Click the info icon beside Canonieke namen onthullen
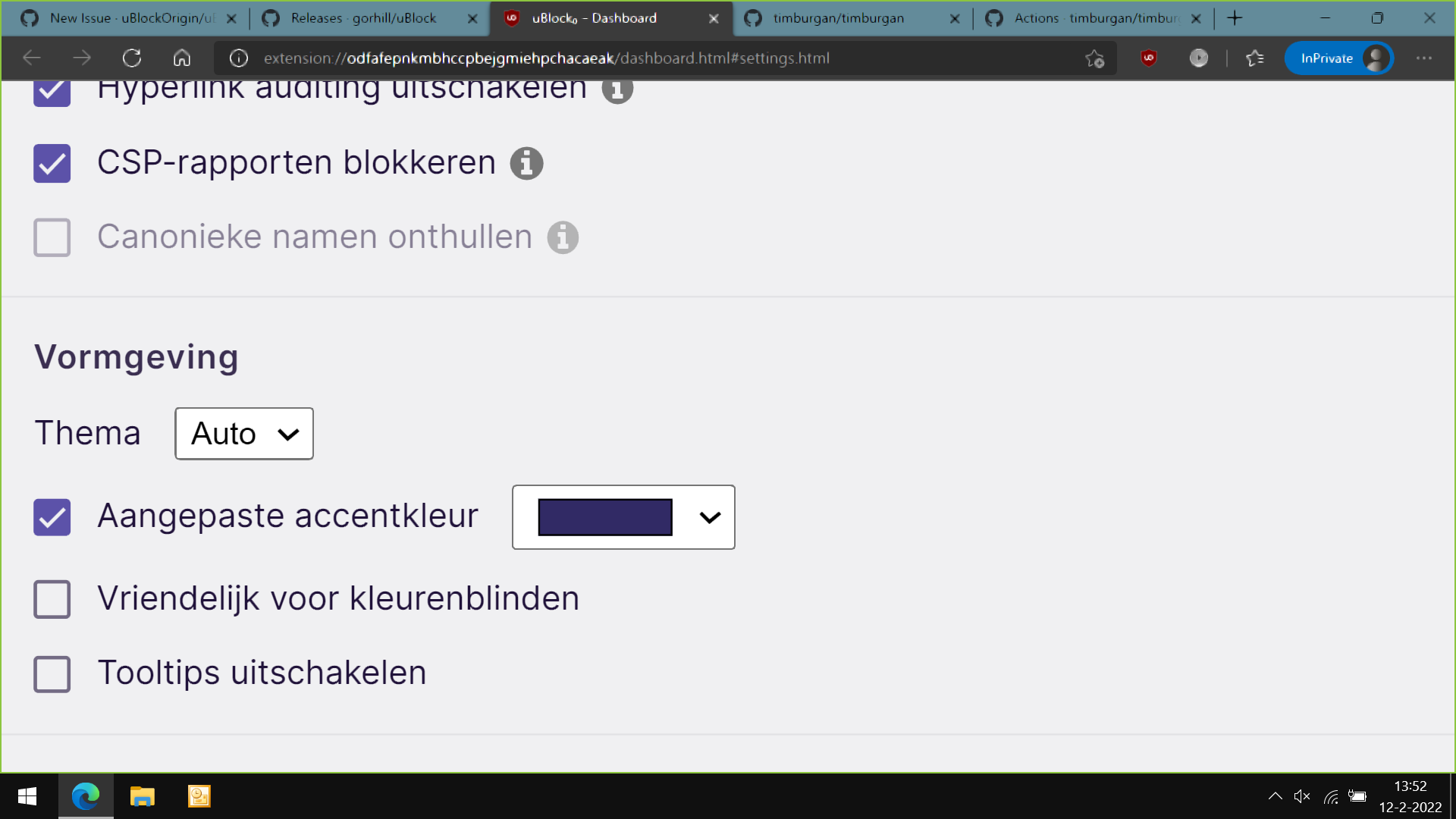 click(x=563, y=237)
